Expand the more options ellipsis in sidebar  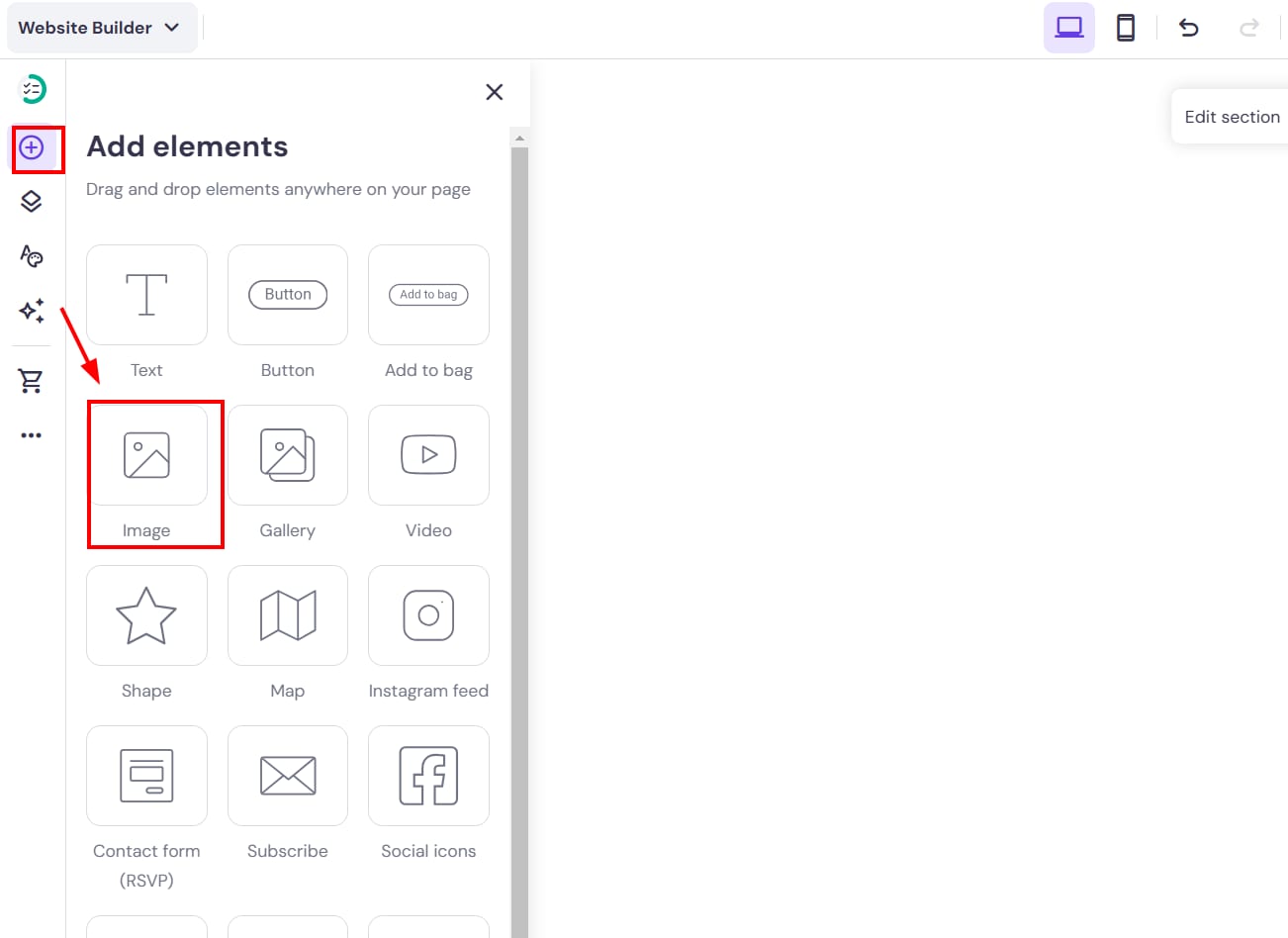(x=32, y=435)
